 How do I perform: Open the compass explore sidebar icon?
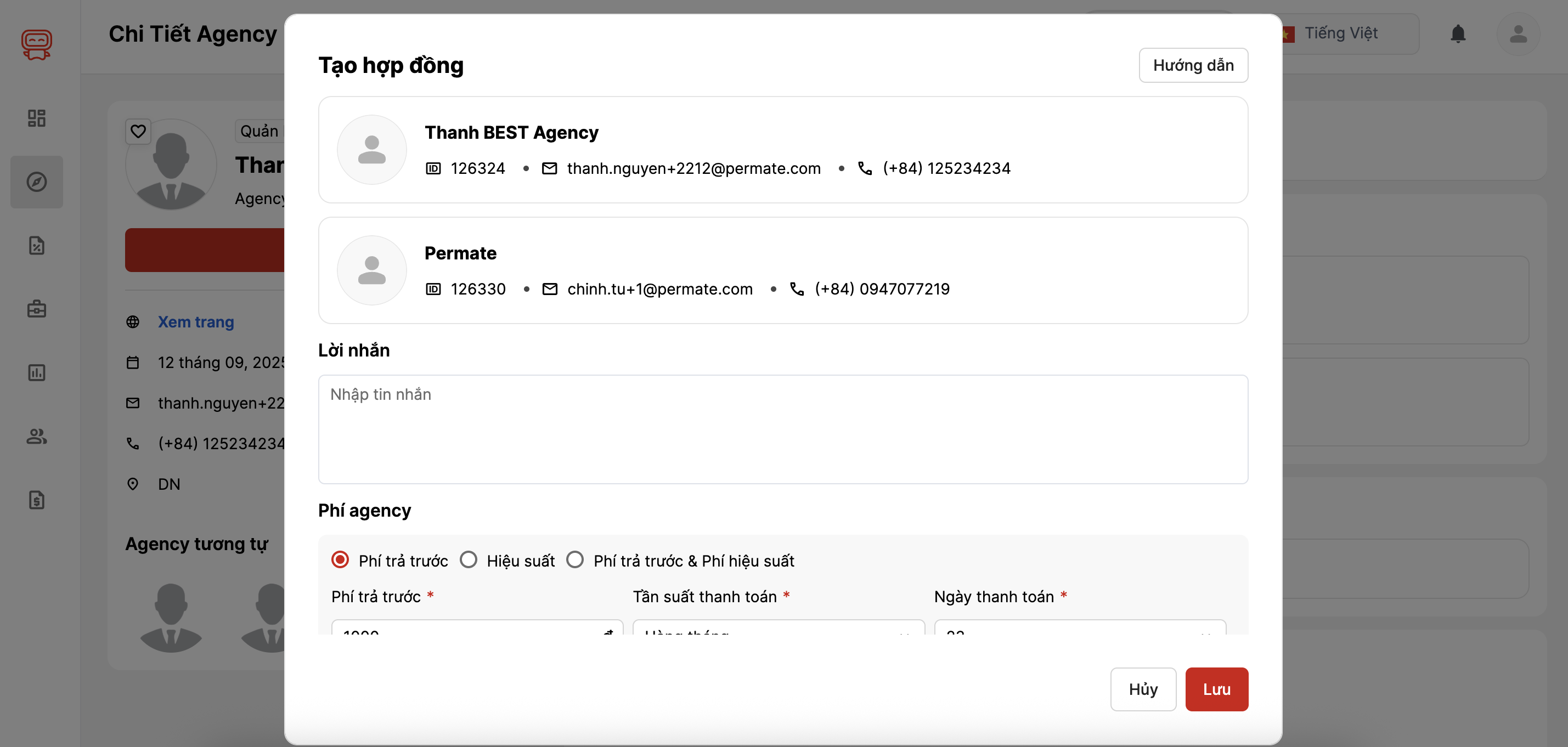37,182
